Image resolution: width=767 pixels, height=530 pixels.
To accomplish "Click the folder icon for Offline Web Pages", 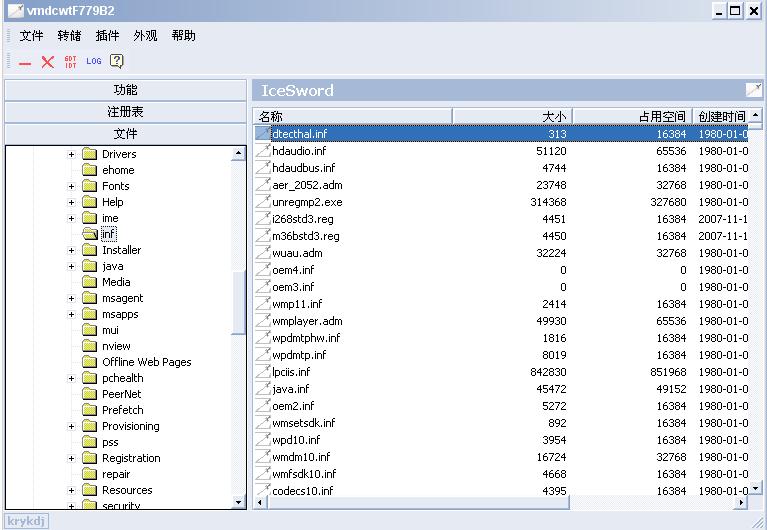I will 90,362.
